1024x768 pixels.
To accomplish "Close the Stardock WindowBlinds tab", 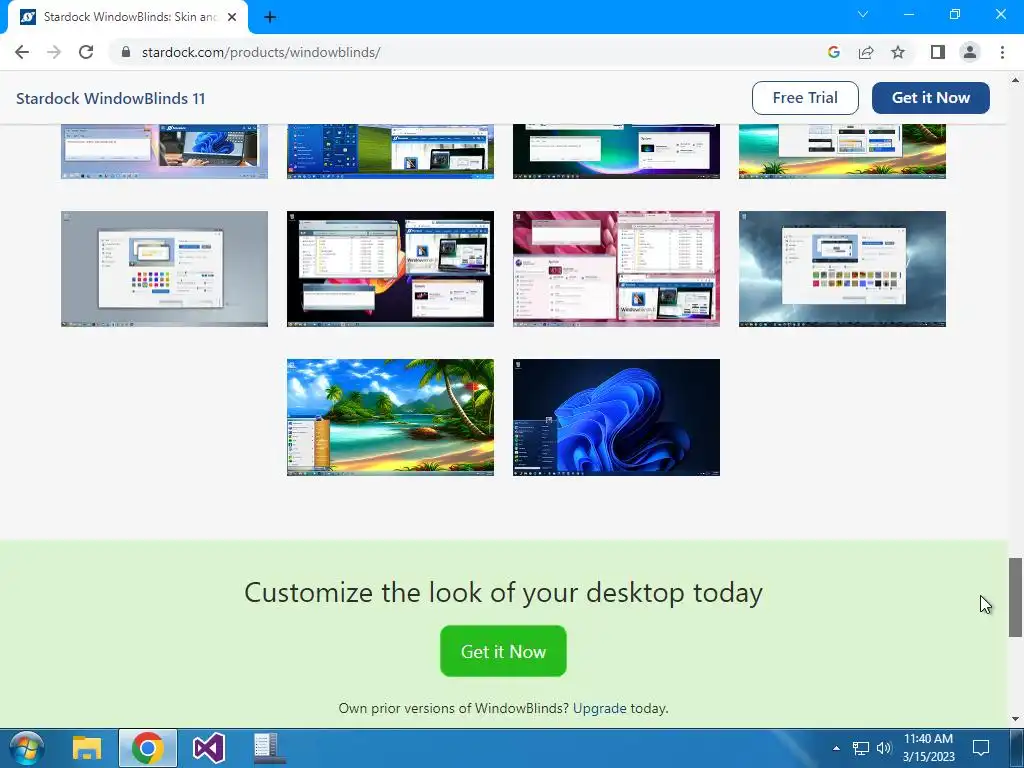I will (232, 17).
